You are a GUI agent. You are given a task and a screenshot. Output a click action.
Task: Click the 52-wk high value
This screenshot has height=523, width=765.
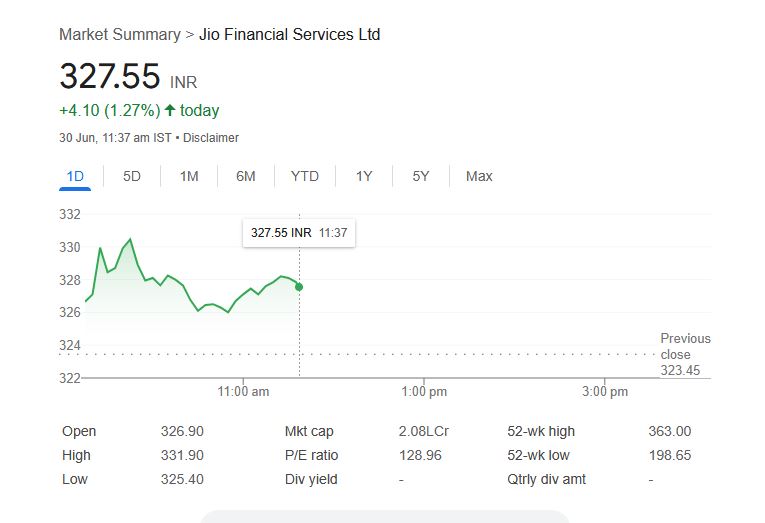669,432
